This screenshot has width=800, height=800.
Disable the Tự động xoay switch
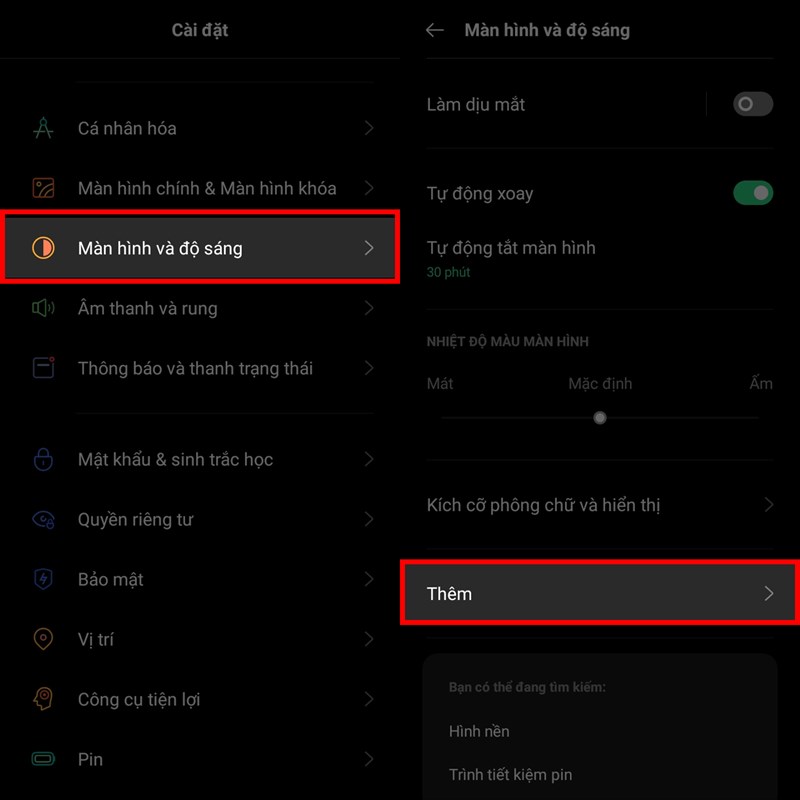pos(753,193)
